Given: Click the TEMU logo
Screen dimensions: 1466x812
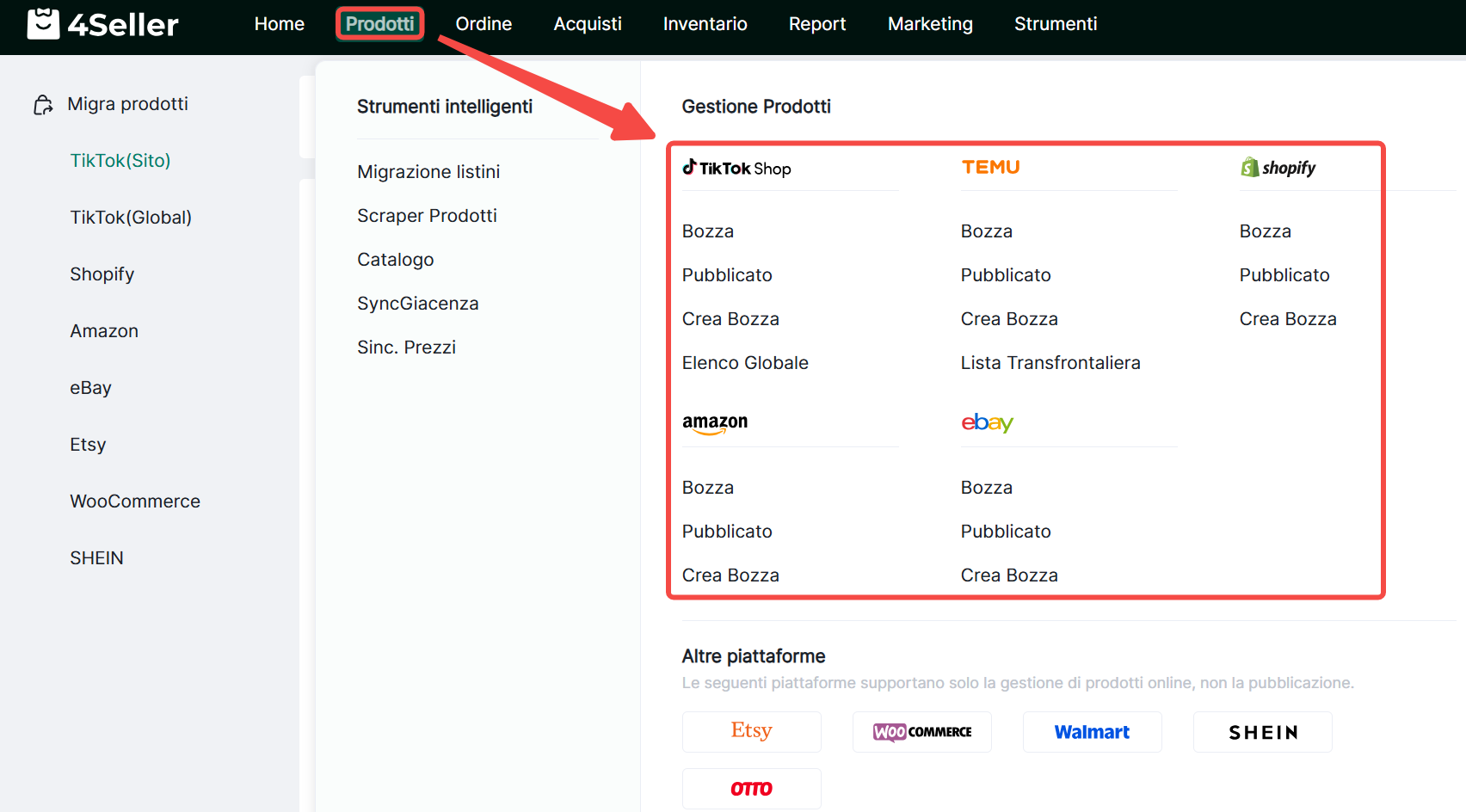Looking at the screenshot, I should (x=990, y=167).
